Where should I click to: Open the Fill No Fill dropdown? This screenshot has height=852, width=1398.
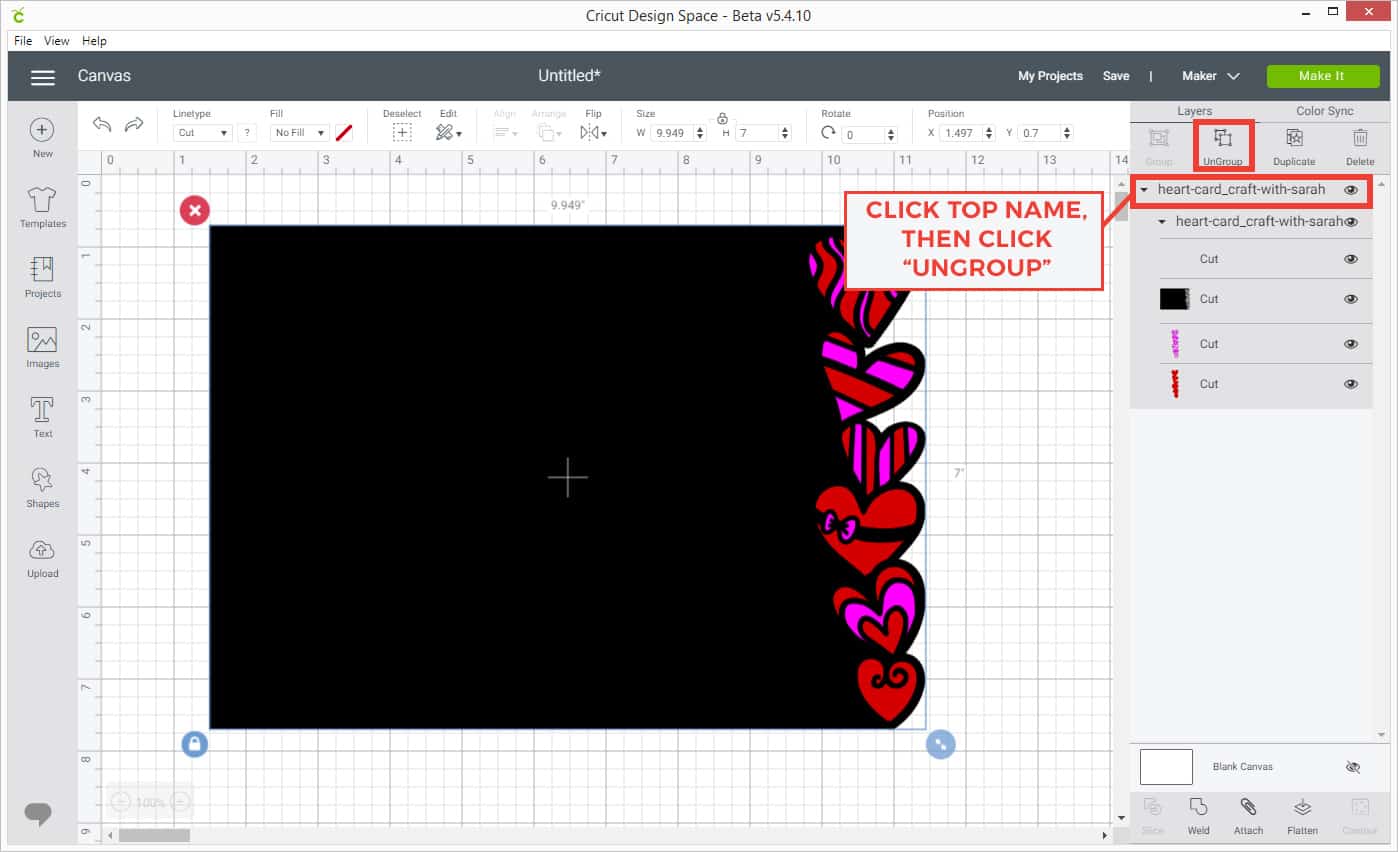tap(300, 133)
